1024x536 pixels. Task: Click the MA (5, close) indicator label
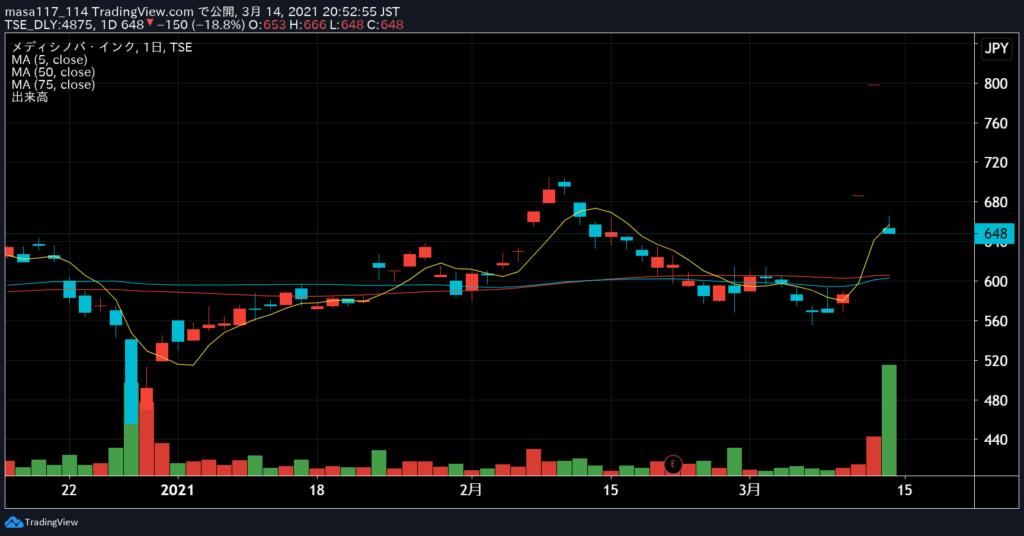click(49, 59)
